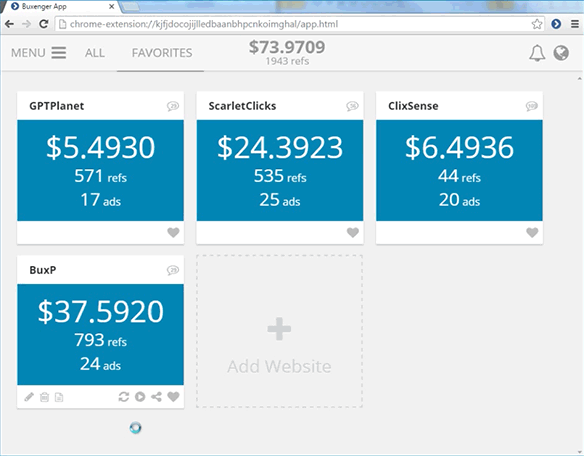Open BuxP notes document icon

(59, 397)
